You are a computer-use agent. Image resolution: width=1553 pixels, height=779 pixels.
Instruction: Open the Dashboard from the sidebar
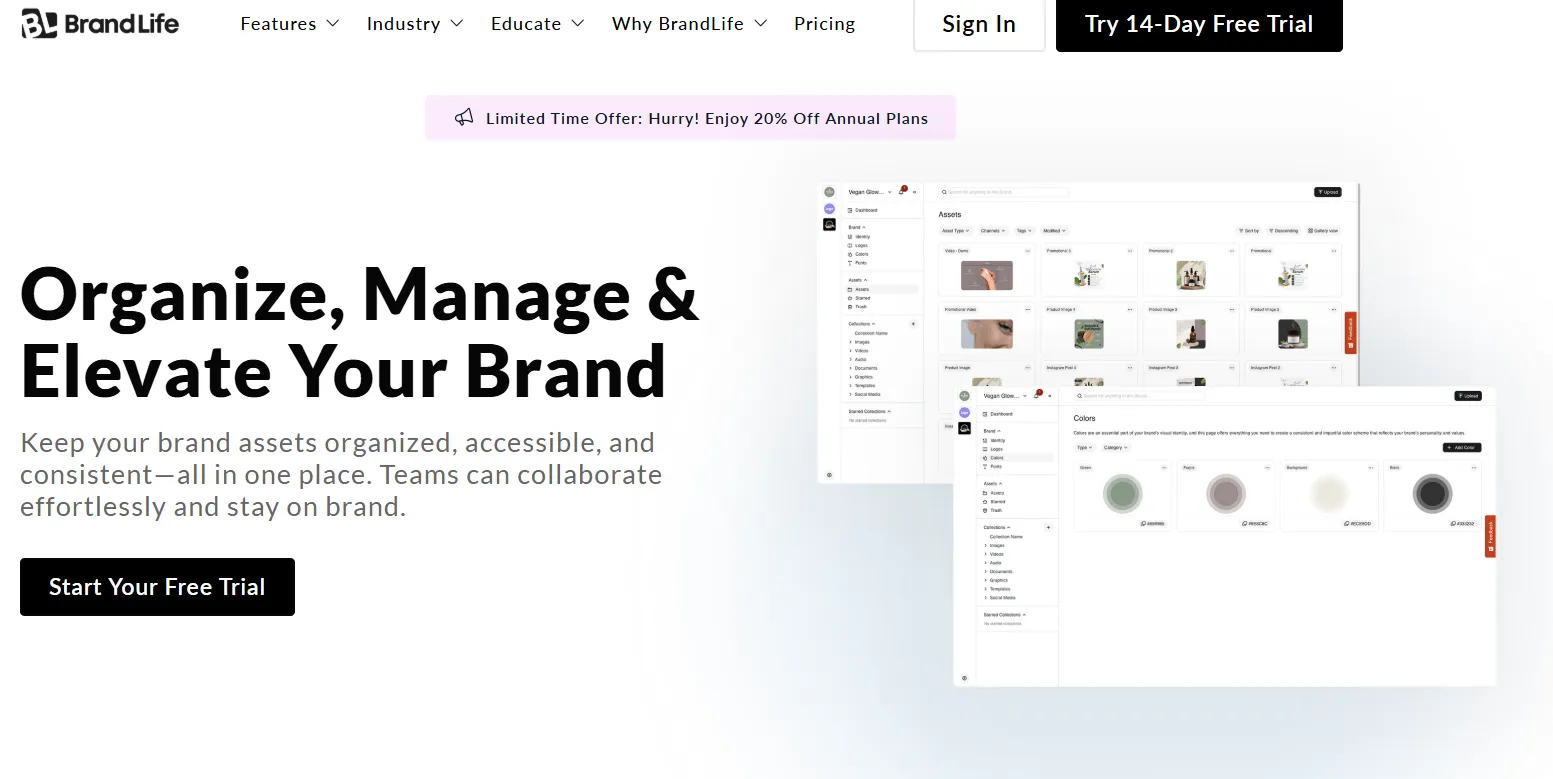click(x=864, y=210)
